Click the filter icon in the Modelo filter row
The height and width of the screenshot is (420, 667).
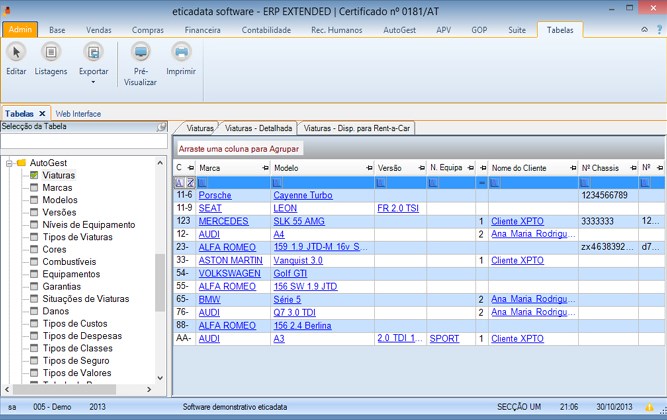279,183
